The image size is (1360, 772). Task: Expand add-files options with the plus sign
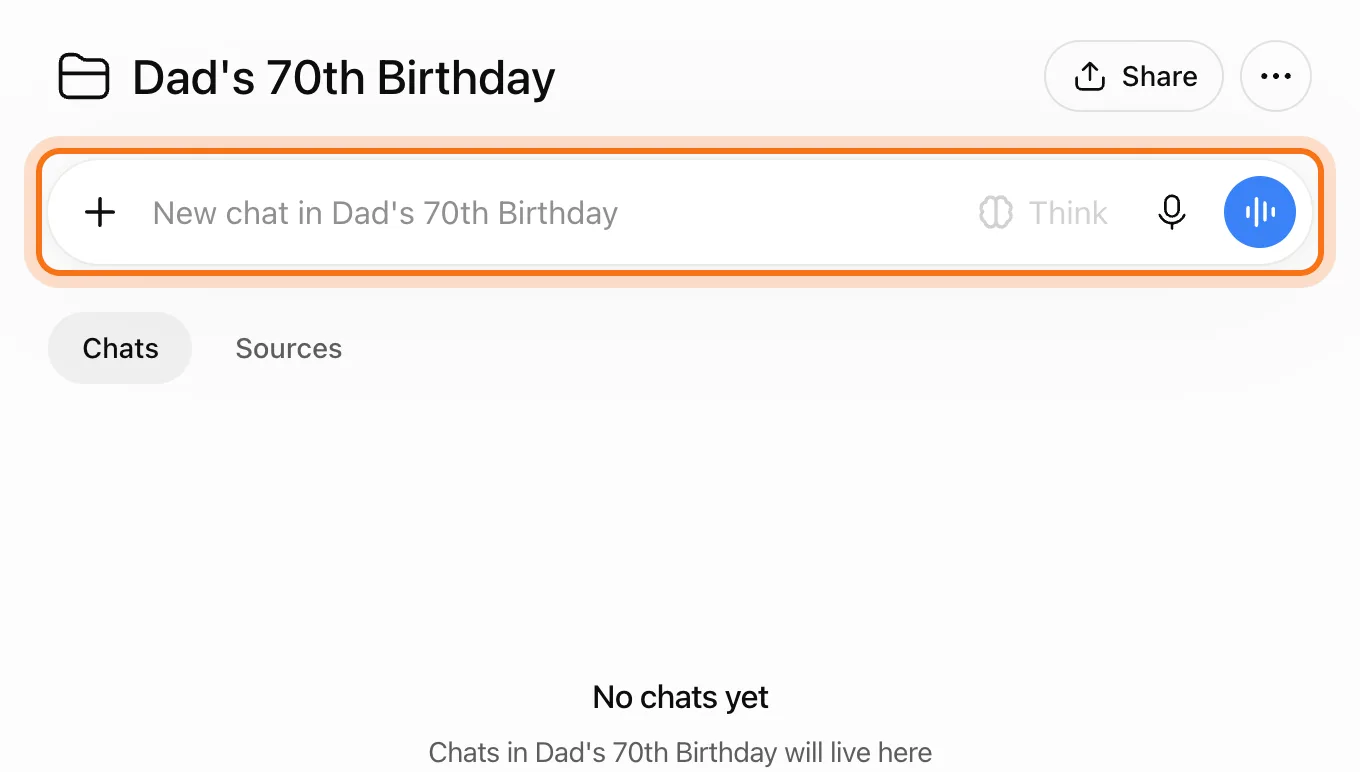(100, 212)
